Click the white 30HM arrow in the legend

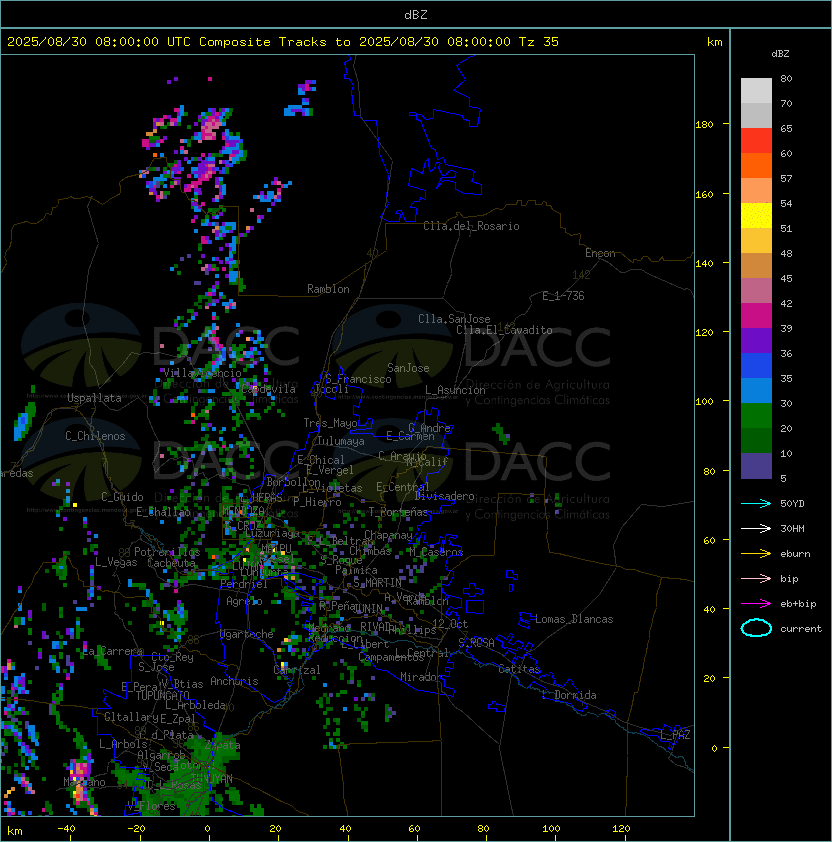pyautogui.click(x=756, y=528)
